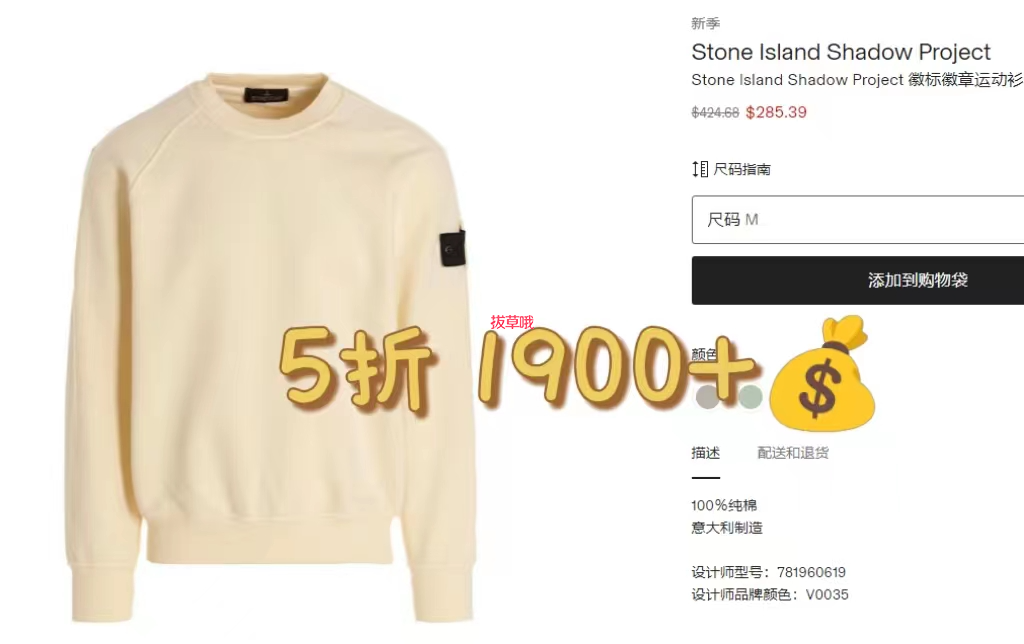This screenshot has height=644, width=1024.
Task: Click the cream sweatshirt product image
Action: (270, 347)
